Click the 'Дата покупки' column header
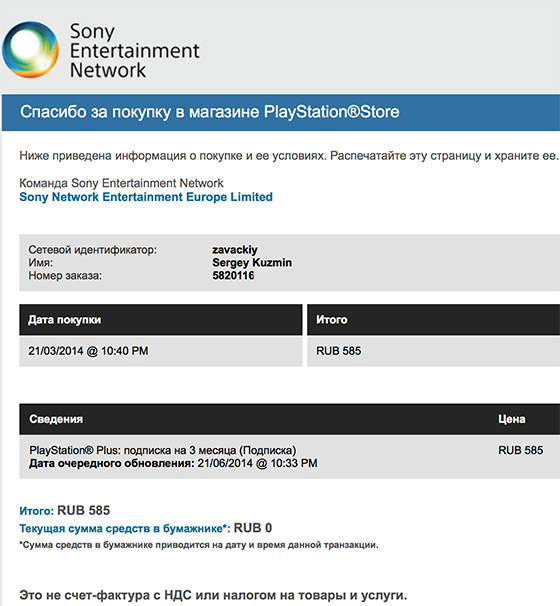 [161, 320]
